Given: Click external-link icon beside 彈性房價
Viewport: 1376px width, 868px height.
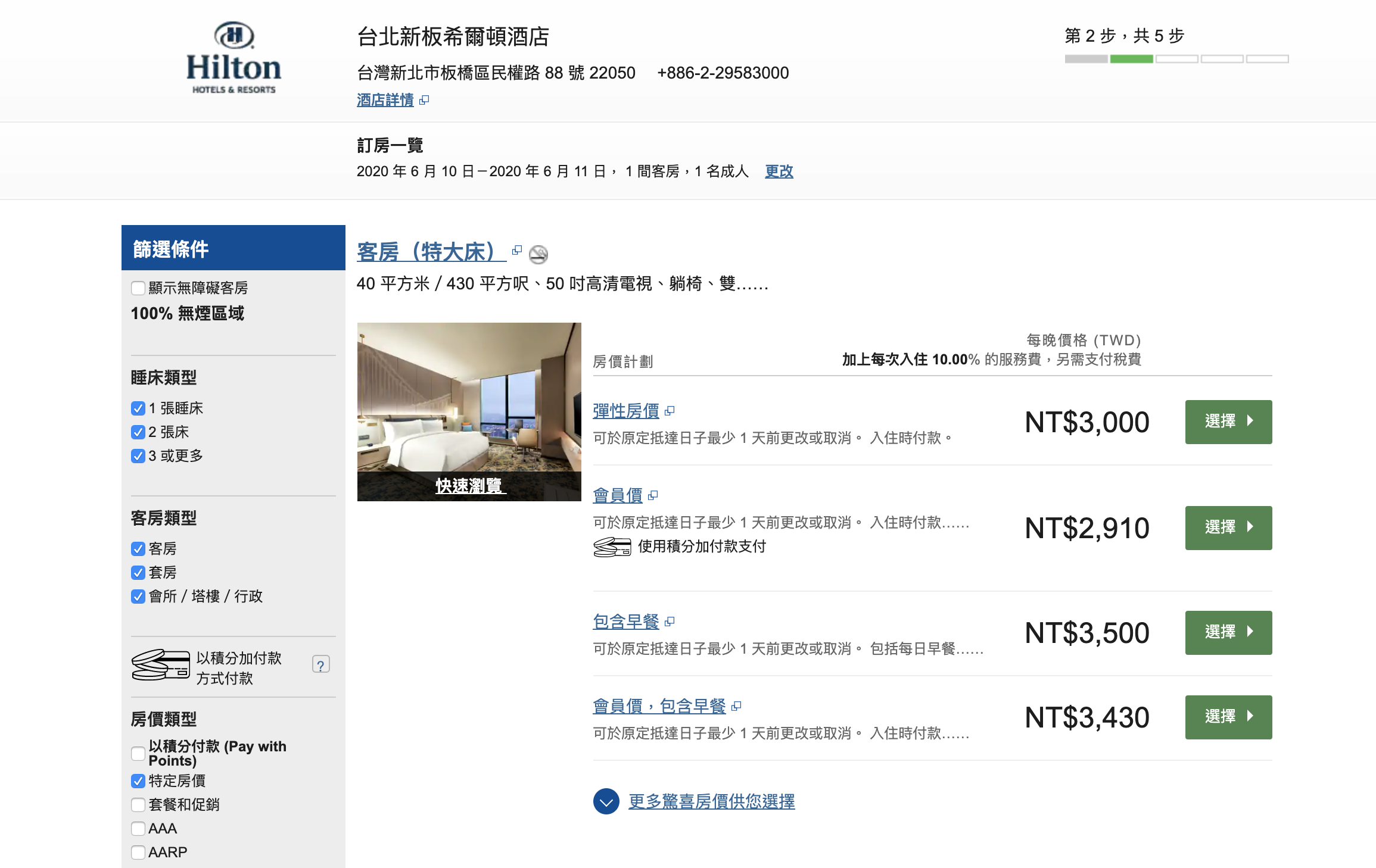Looking at the screenshot, I should click(670, 411).
